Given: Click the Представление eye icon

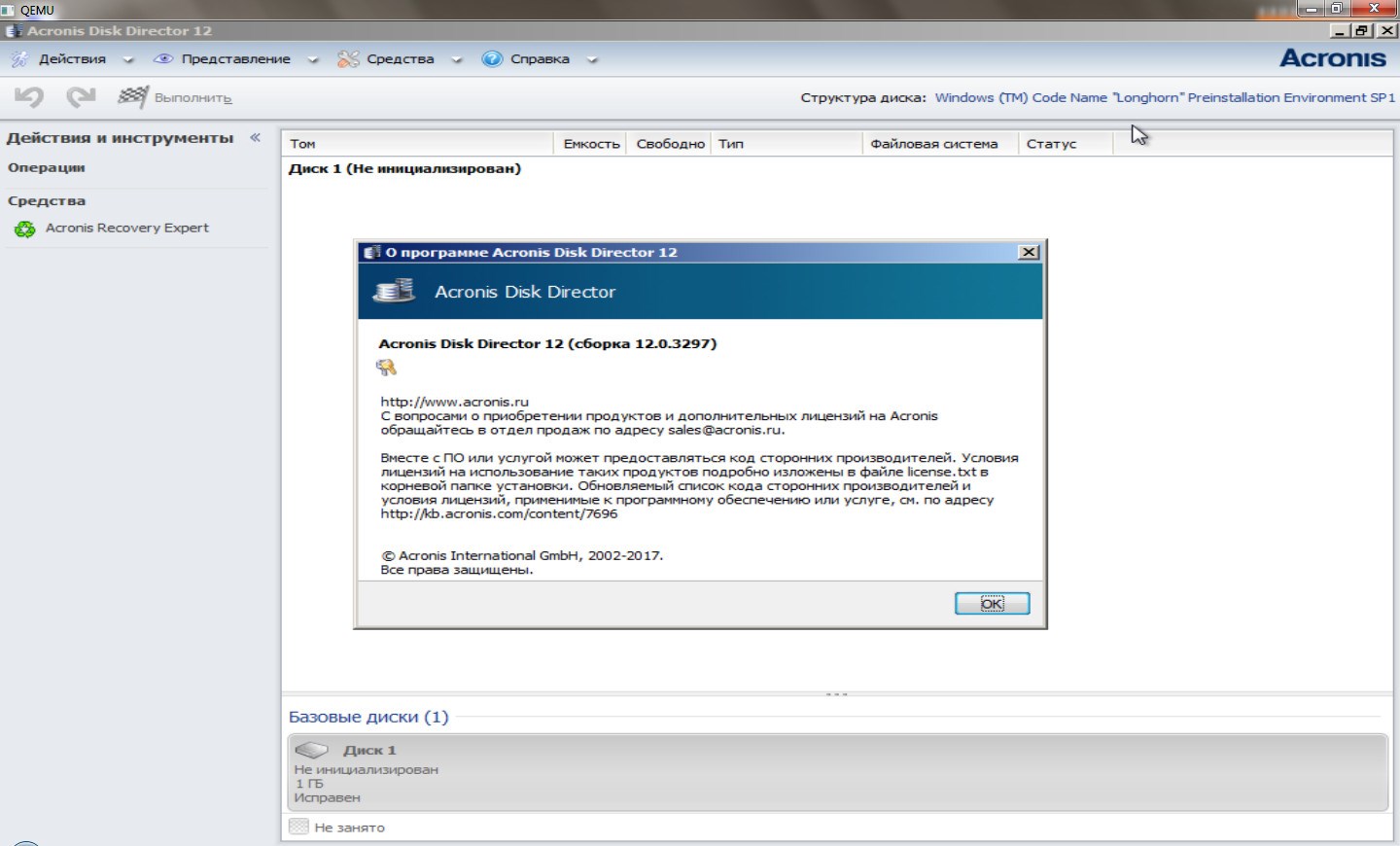Looking at the screenshot, I should coord(163,59).
